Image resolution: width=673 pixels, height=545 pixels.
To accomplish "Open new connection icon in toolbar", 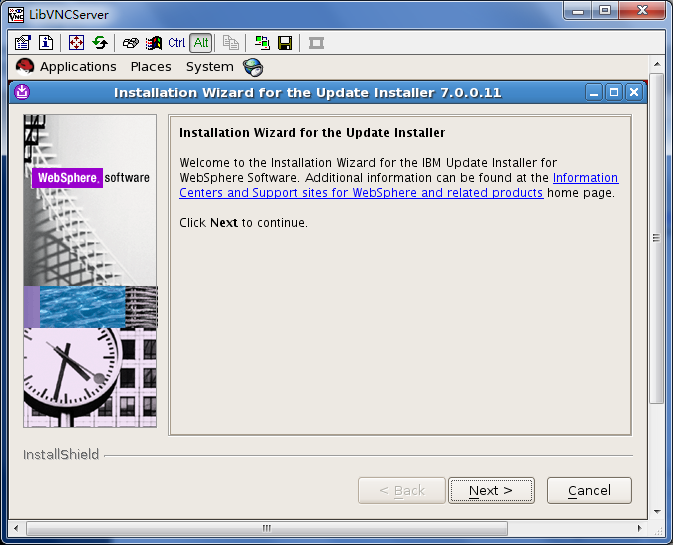I will pyautogui.click(x=262, y=43).
